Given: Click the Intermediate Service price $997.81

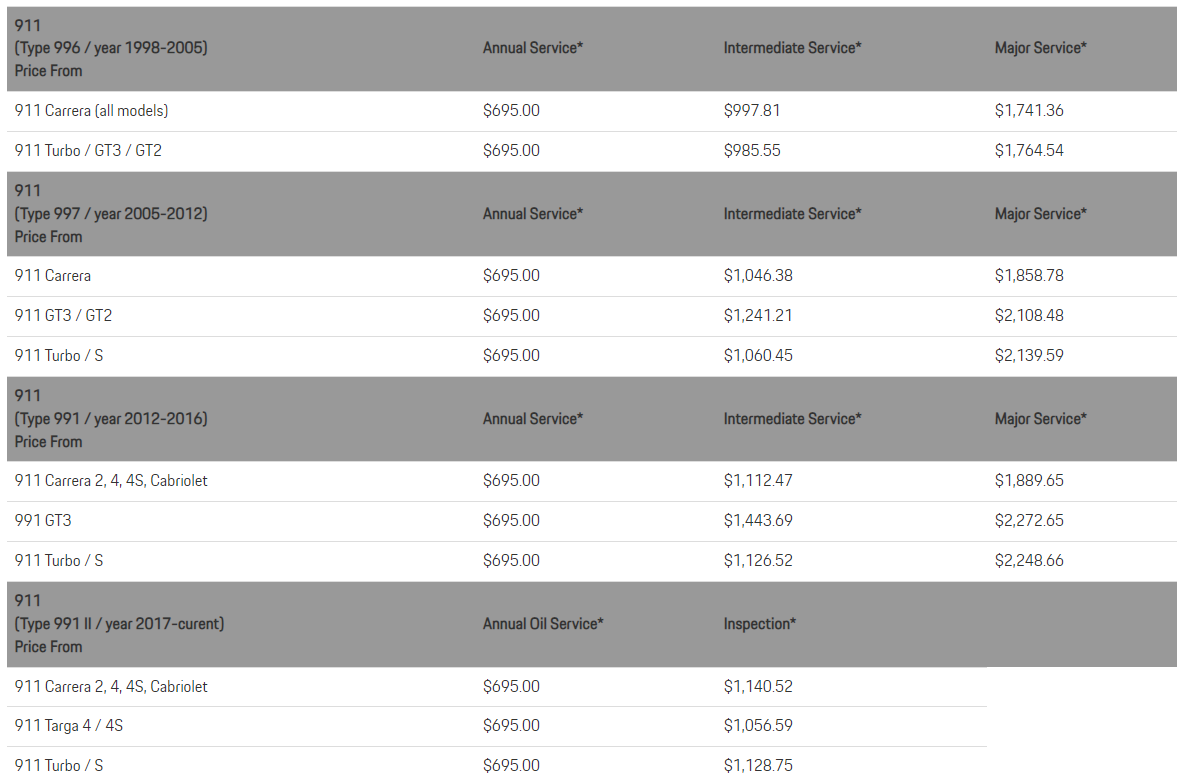Looking at the screenshot, I should pos(752,110).
